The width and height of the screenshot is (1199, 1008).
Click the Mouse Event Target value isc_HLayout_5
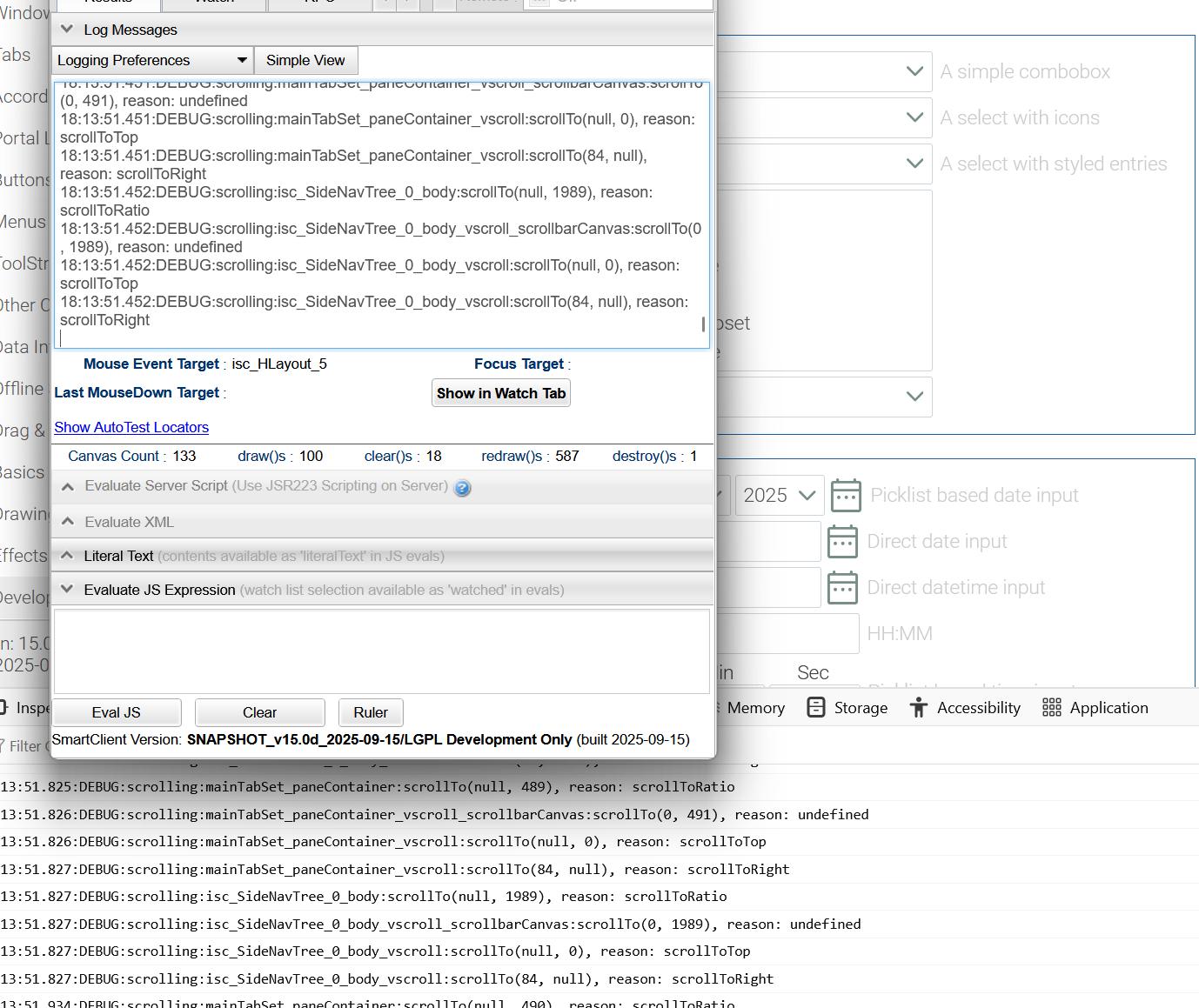point(279,364)
